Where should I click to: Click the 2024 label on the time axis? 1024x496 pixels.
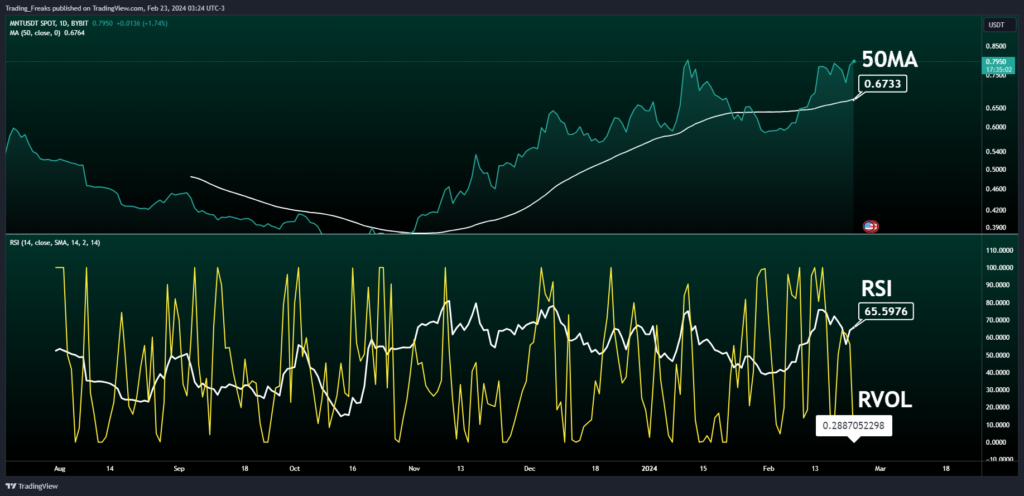pos(650,469)
